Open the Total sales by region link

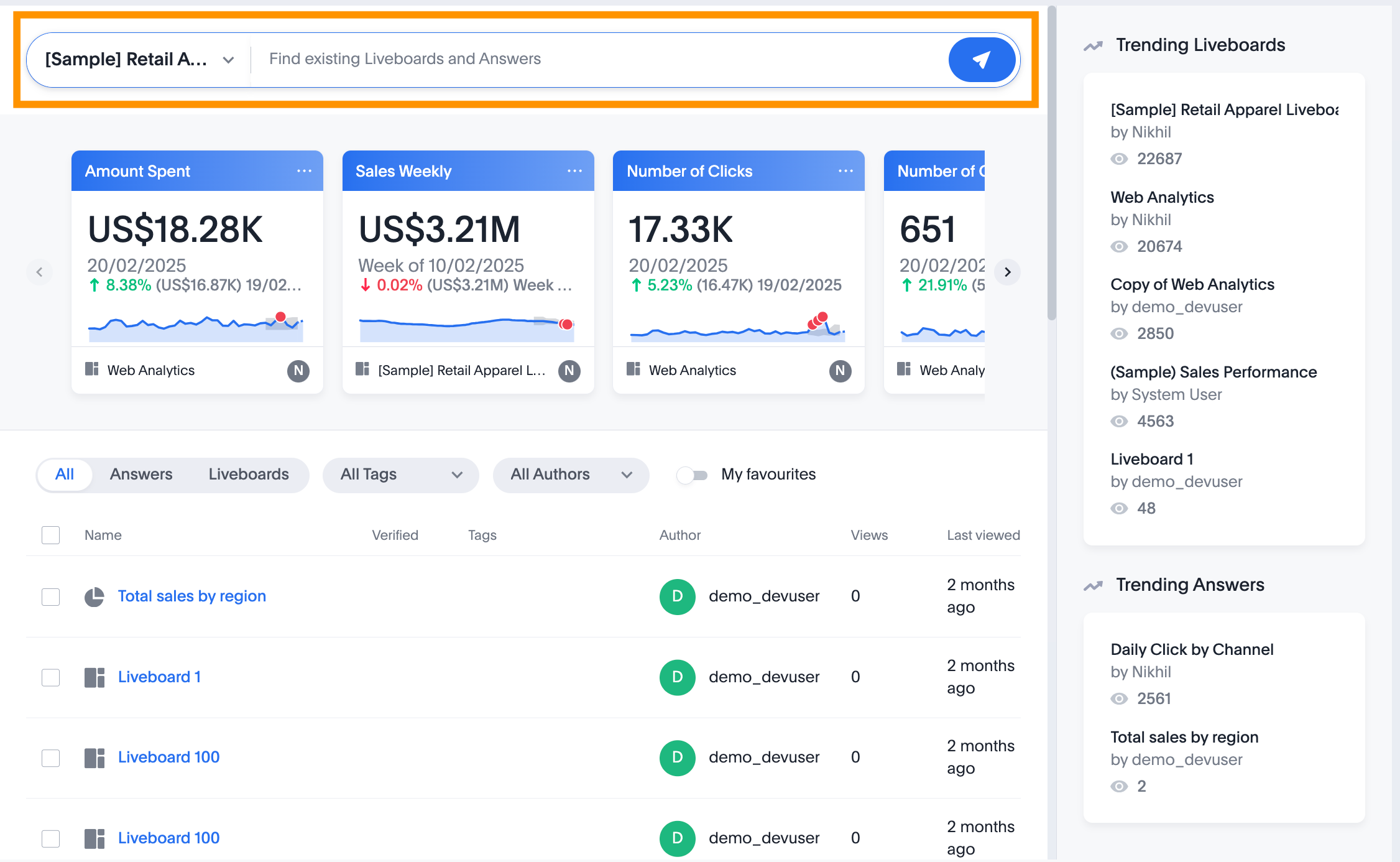coord(192,596)
